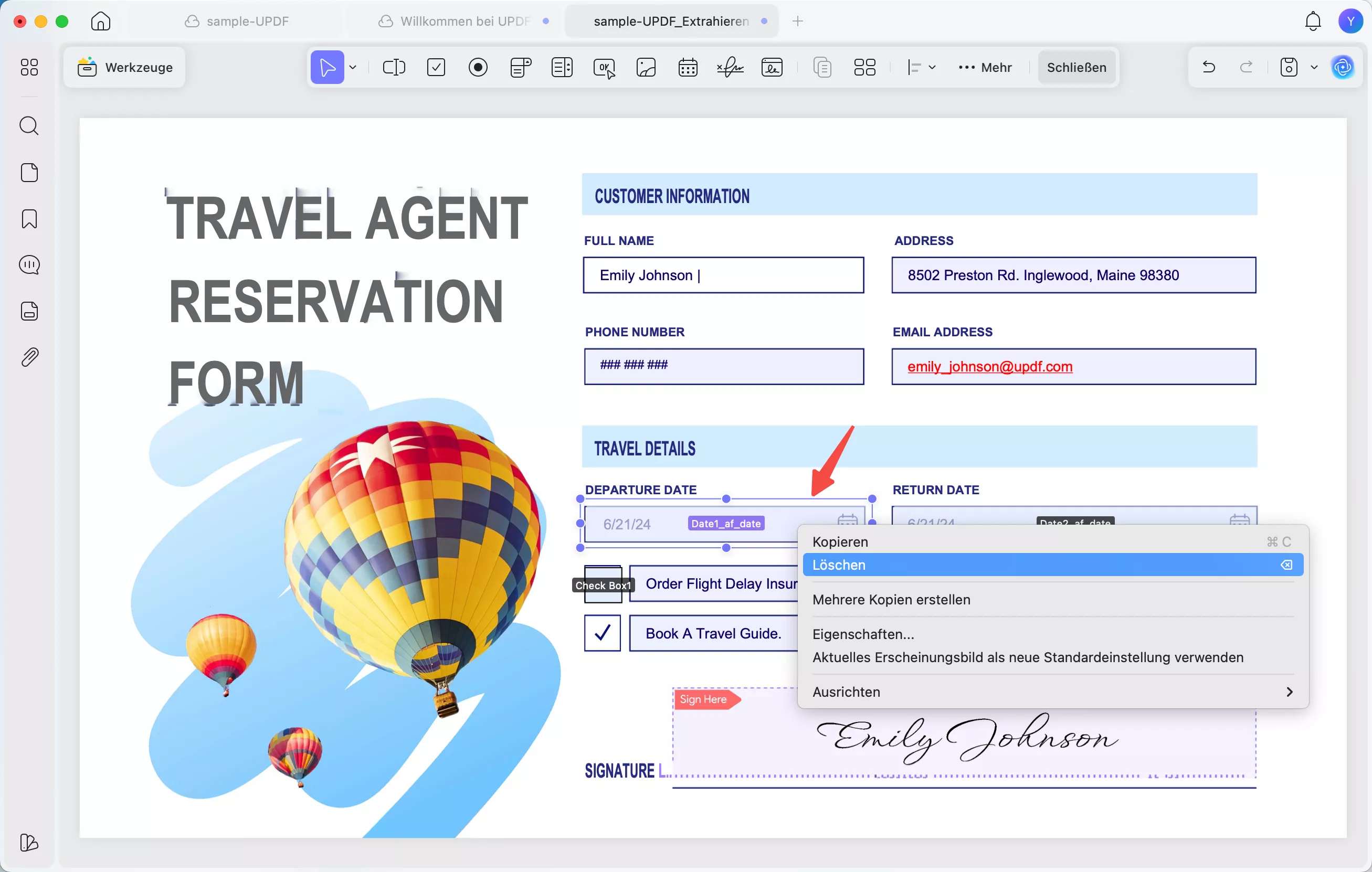Select the list box tool icon
Image resolution: width=1372 pixels, height=872 pixels.
click(562, 67)
